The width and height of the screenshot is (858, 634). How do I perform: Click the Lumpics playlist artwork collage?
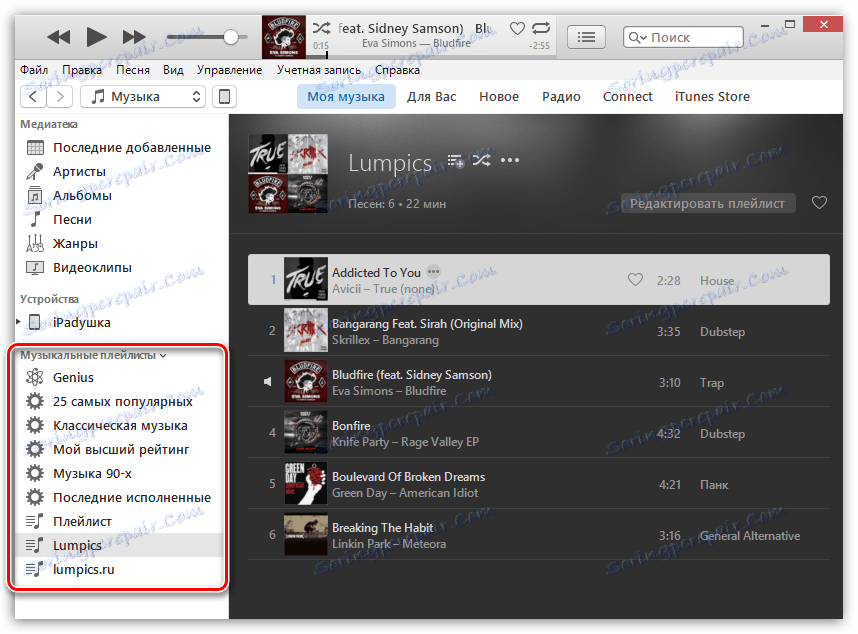point(288,173)
